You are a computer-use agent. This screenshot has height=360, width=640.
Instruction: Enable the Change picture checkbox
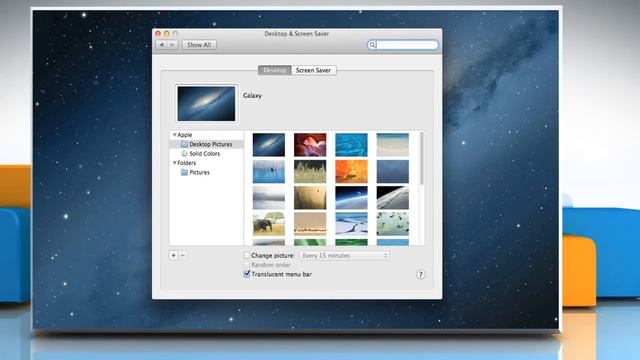pos(247,256)
